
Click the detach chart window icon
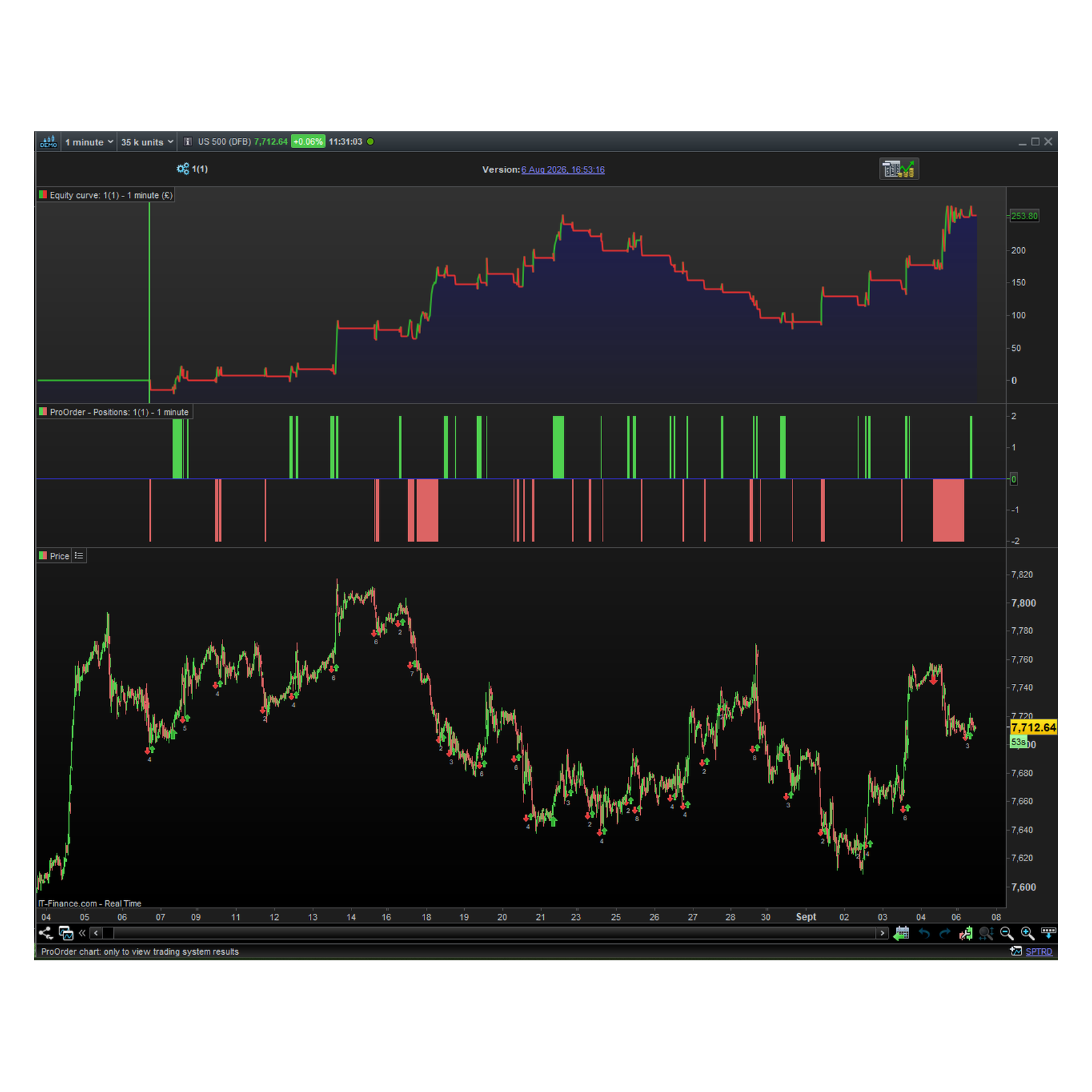(x=66, y=933)
